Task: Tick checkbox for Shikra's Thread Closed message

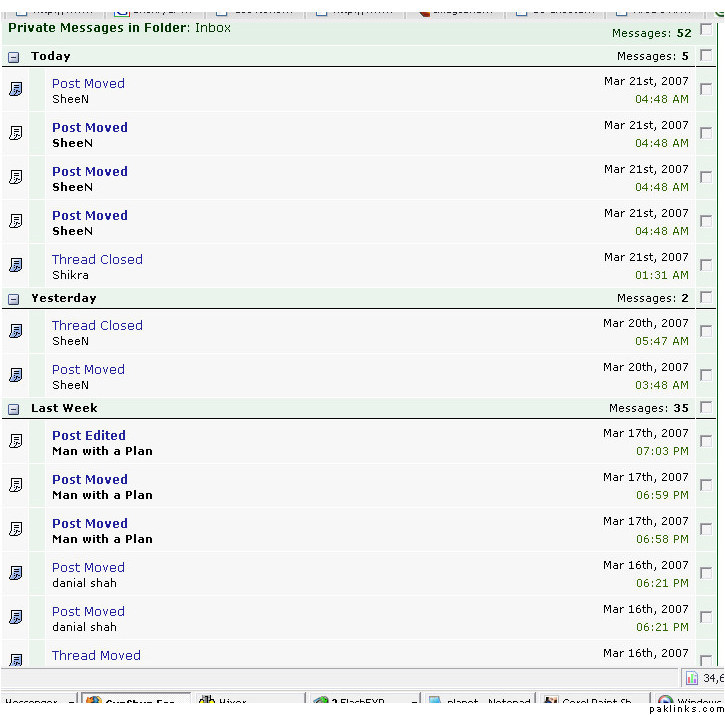Action: tap(706, 265)
